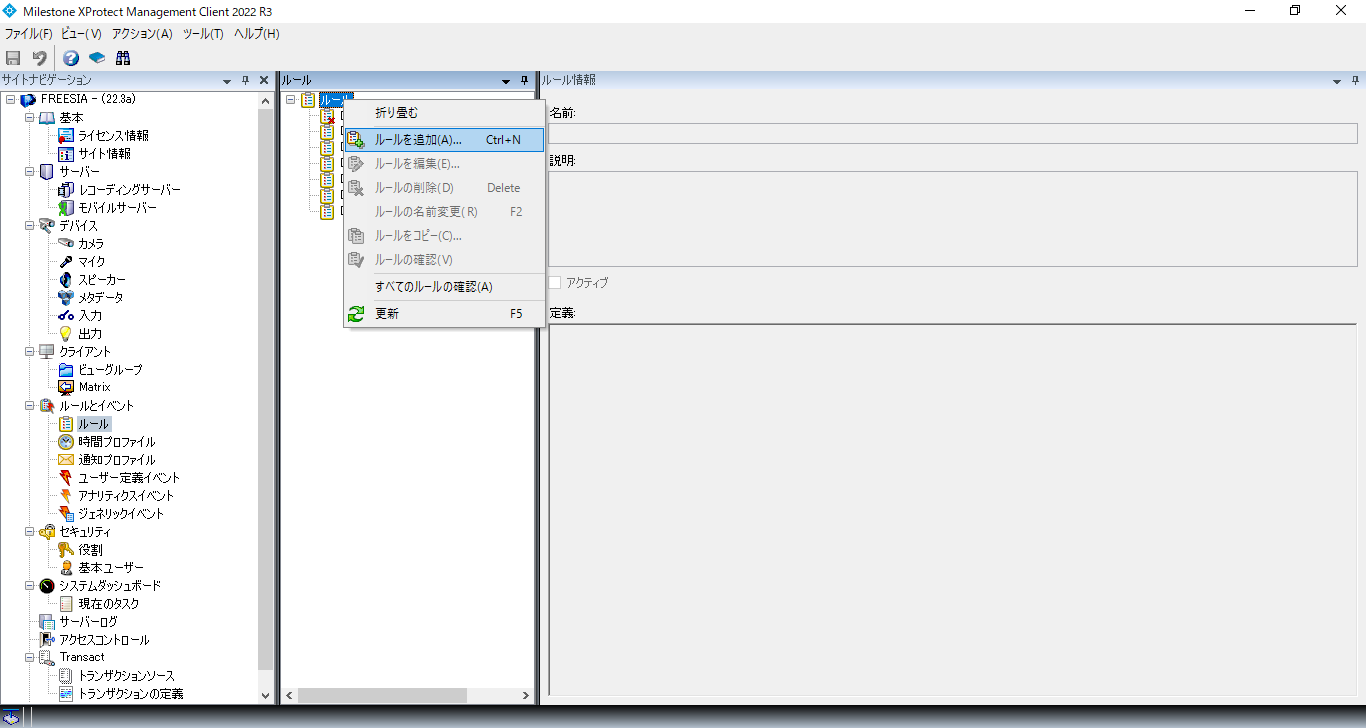Image resolution: width=1366 pixels, height=728 pixels.
Task: Choose 更新 from context menu
Action: (x=445, y=314)
